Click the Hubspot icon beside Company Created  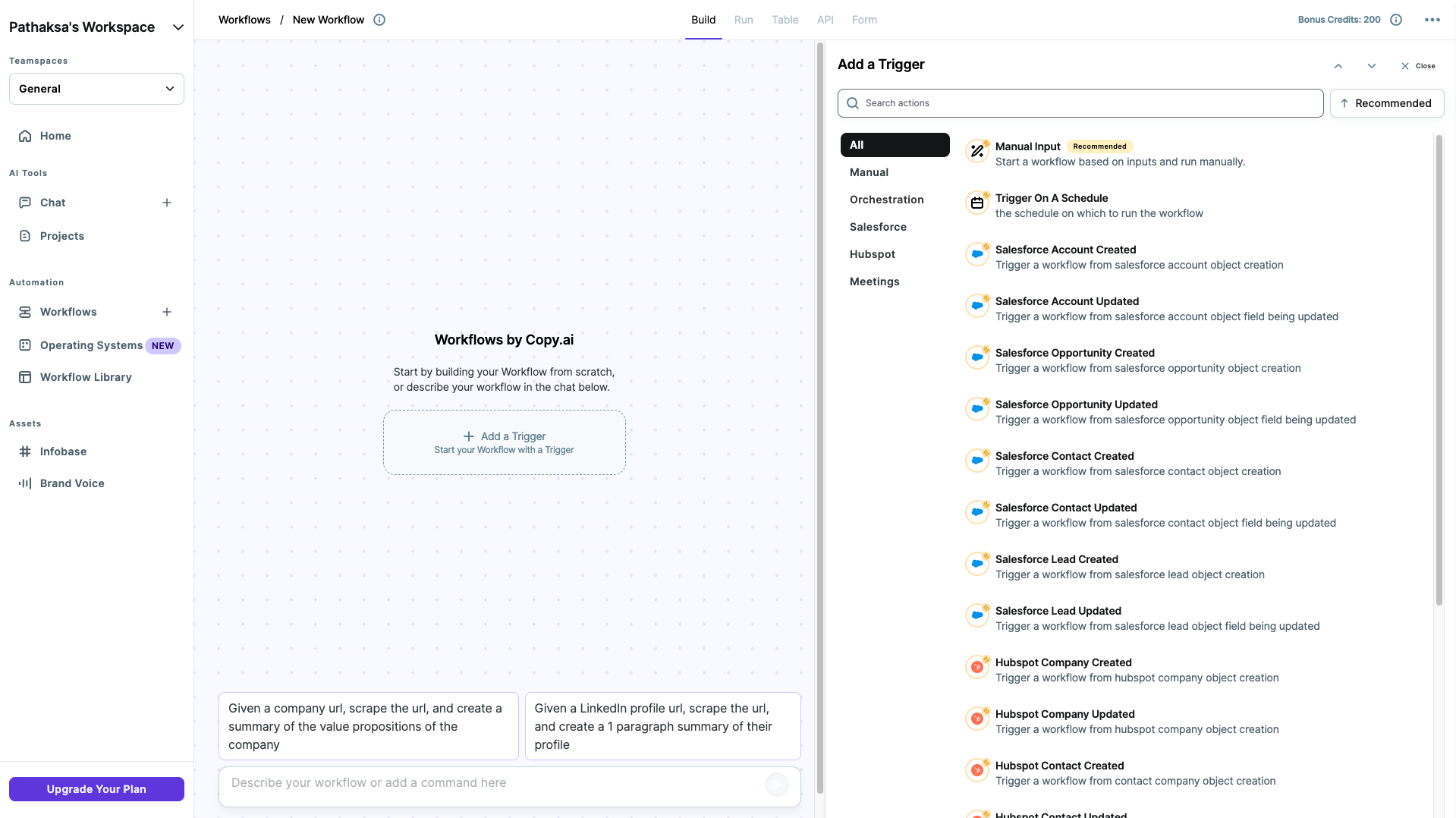pos(977,667)
